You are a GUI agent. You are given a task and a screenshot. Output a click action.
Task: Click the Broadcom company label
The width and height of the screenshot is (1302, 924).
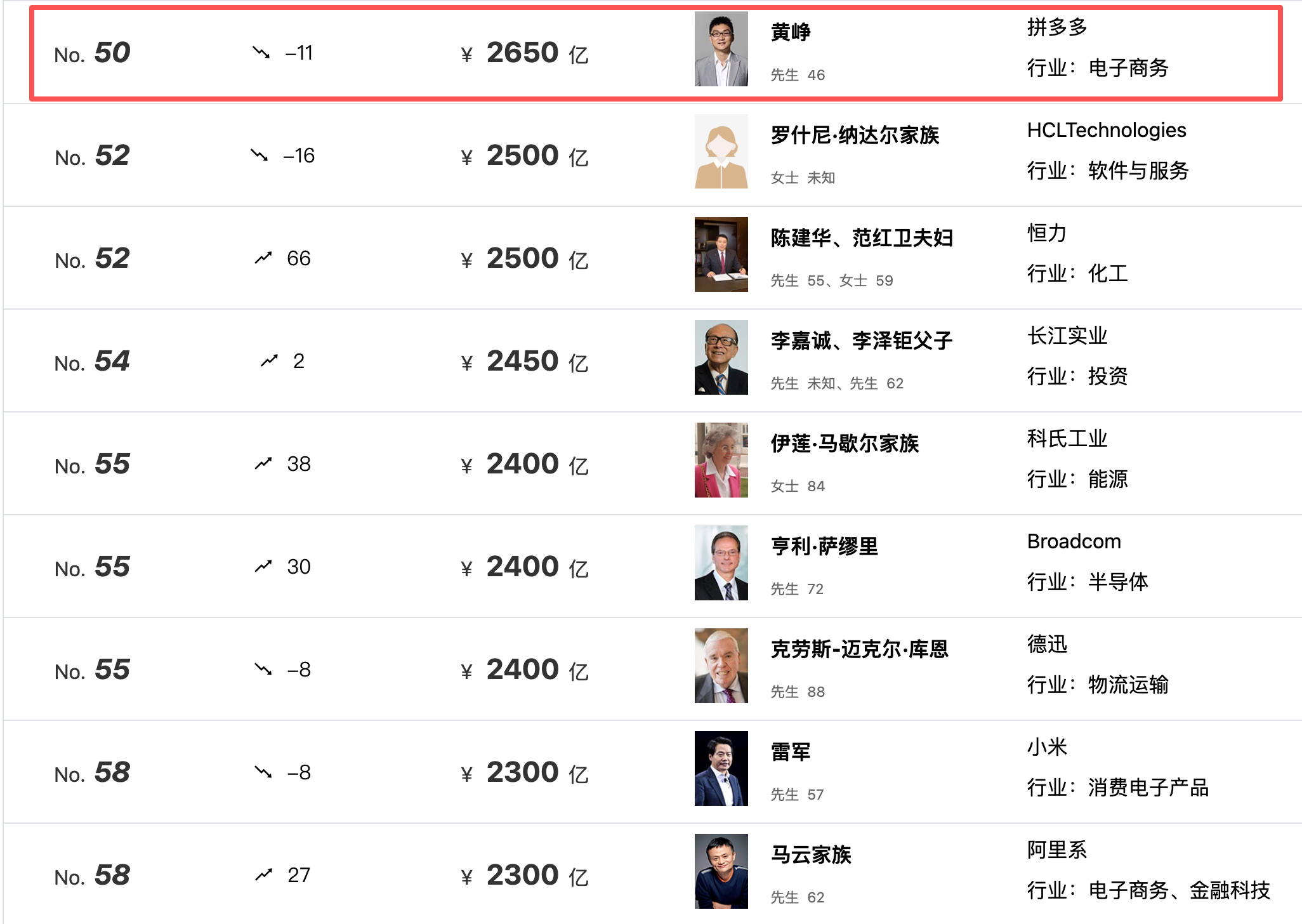pos(1074,541)
